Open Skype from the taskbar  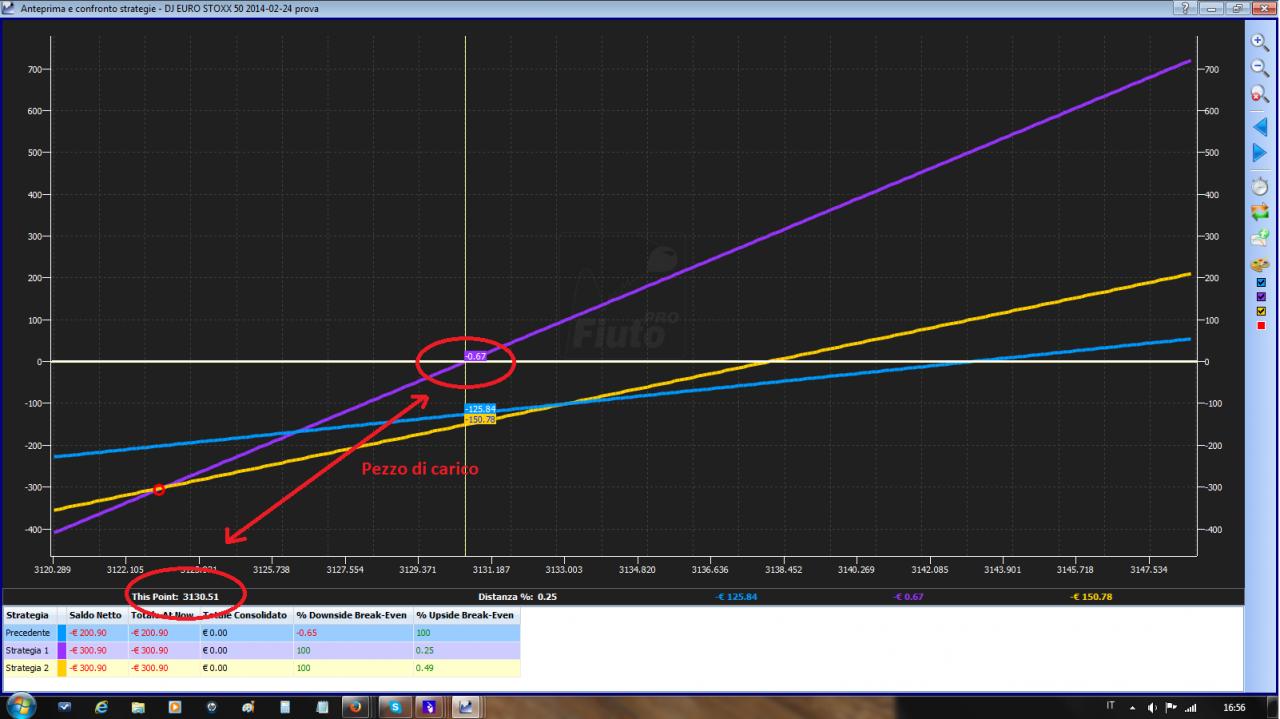(396, 707)
